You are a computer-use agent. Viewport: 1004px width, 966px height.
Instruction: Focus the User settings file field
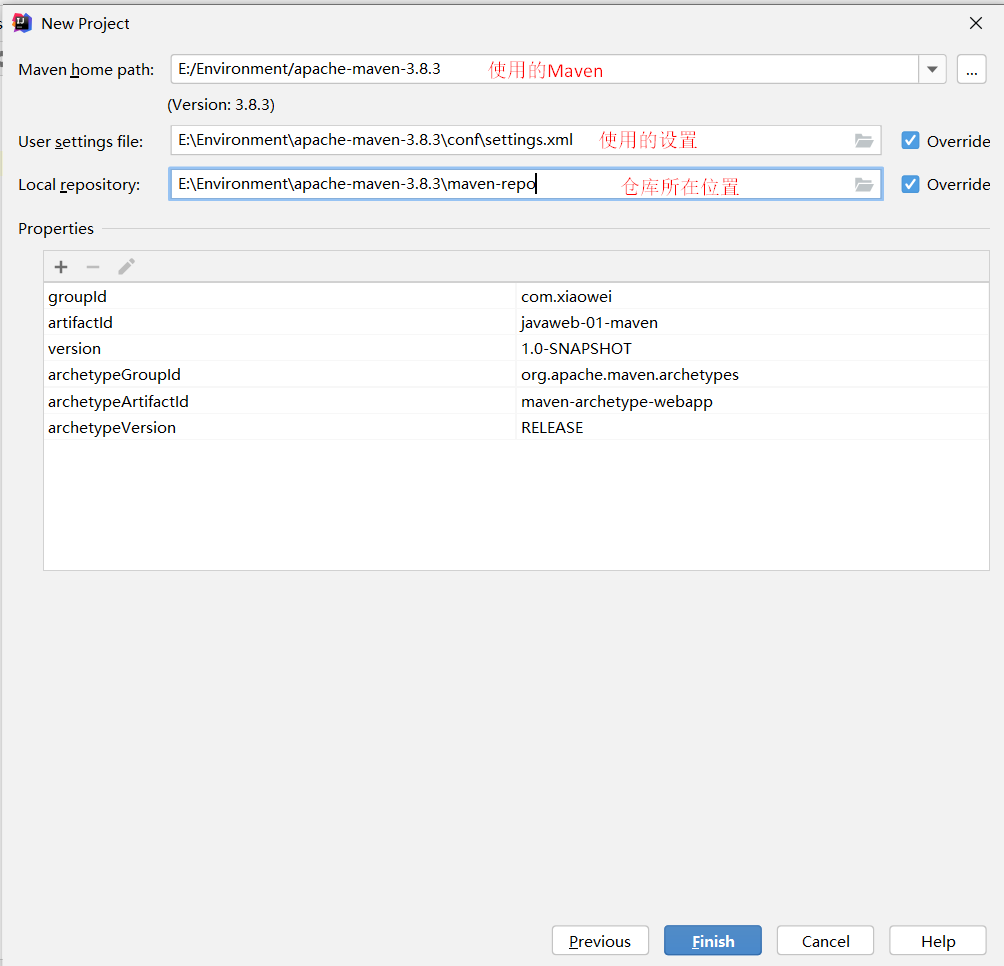point(526,140)
